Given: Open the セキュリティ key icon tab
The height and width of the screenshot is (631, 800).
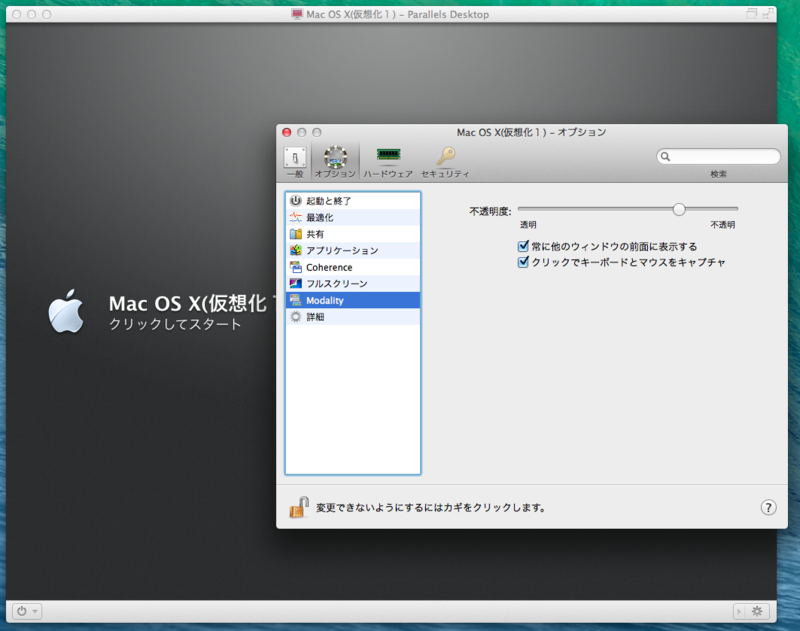Looking at the screenshot, I should (445, 163).
